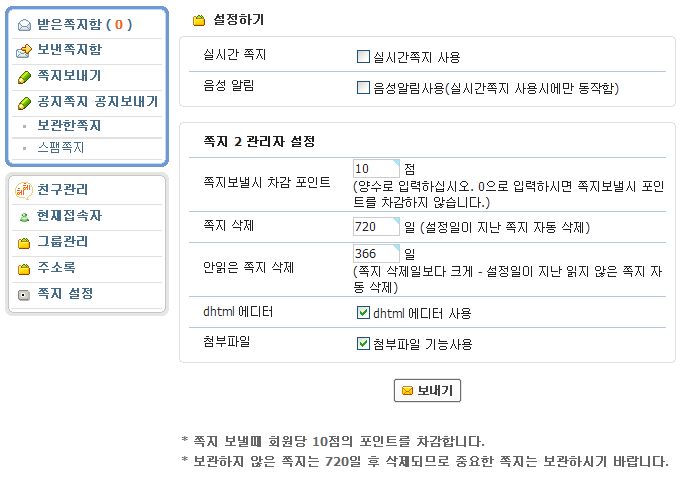Viewport: 685px width, 483px height.
Task: Click the green pencil icon beside 쪽지보내기
Action: [x=24, y=76]
